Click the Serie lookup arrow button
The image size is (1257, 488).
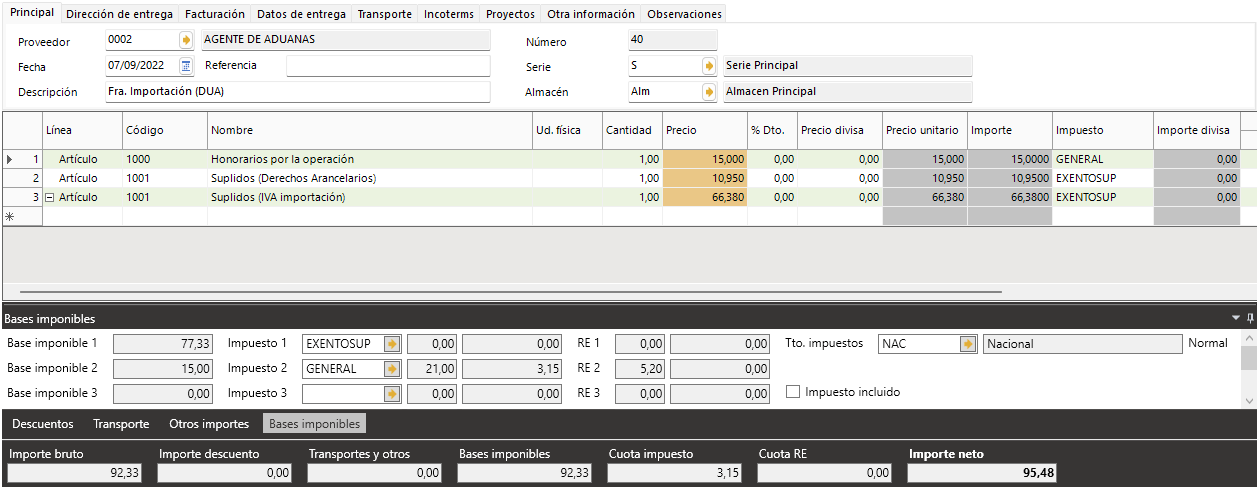point(709,66)
